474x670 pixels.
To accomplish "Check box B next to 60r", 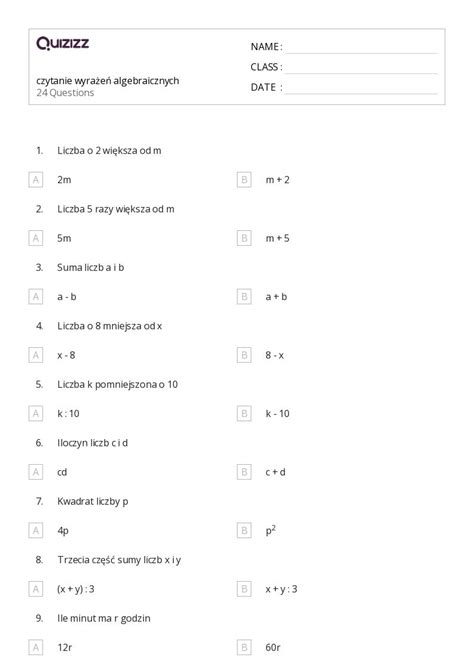I will (244, 648).
